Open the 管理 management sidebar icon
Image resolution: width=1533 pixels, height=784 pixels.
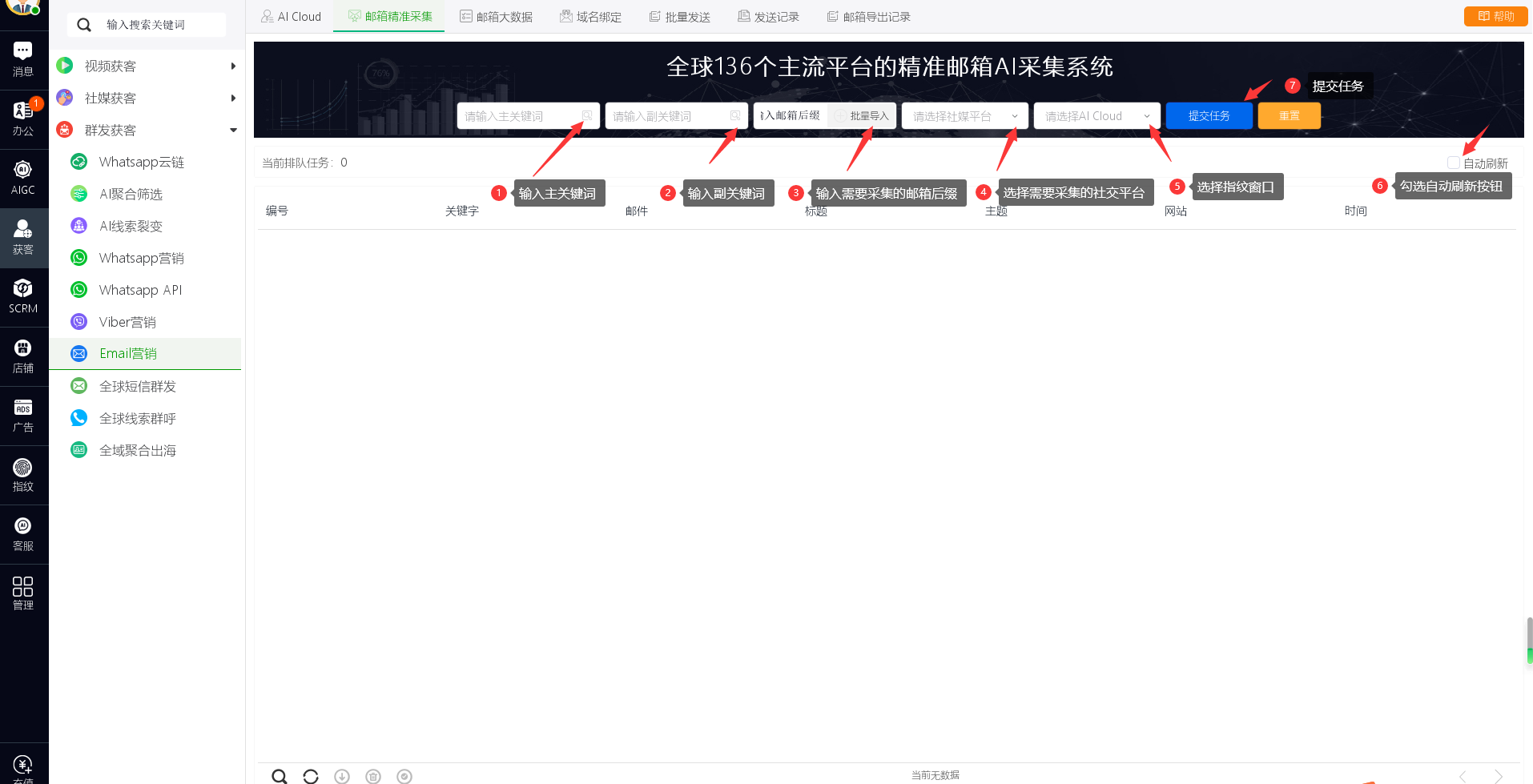coord(23,593)
